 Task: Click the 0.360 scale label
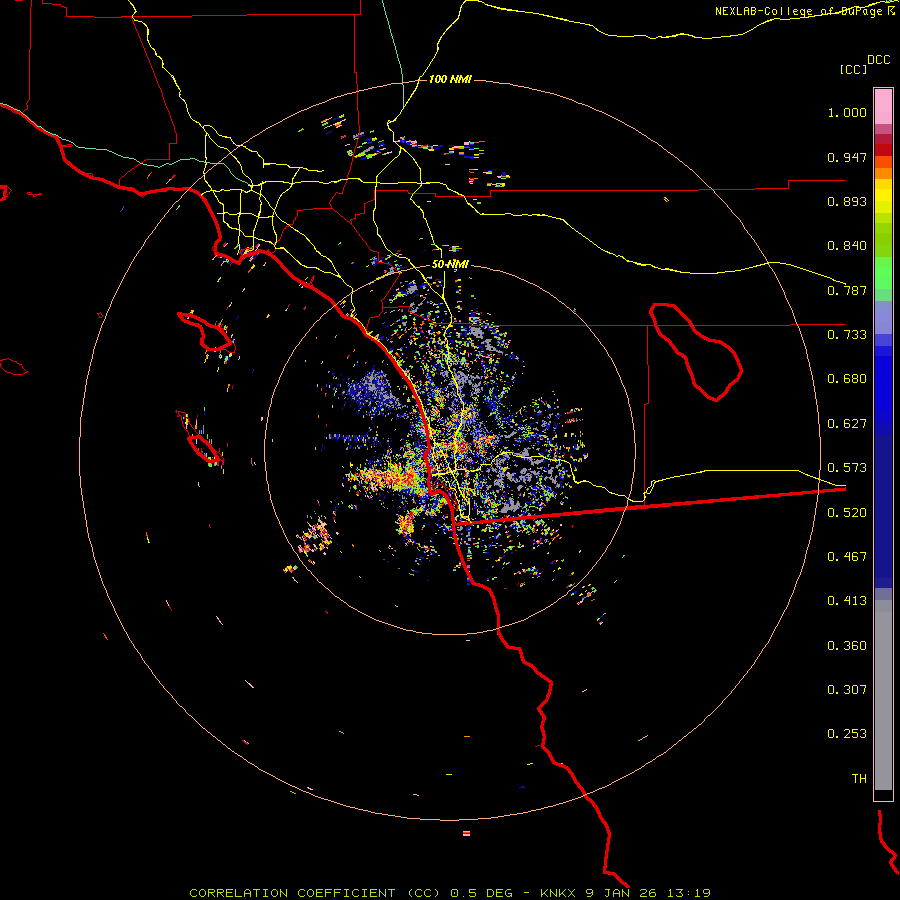click(x=847, y=646)
